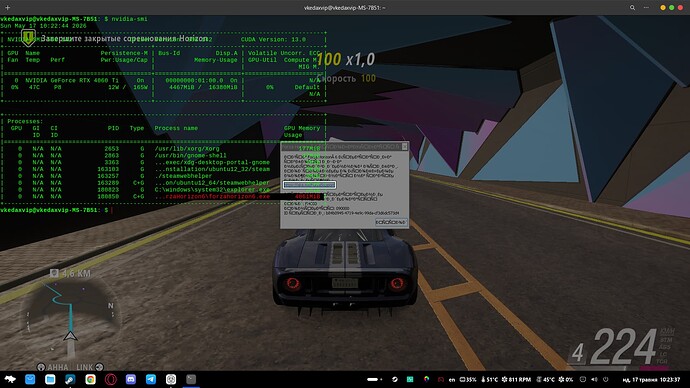This screenshot has height=388, width=690.
Task: Click the 4,6 KM distance marker
Action: (x=70, y=273)
